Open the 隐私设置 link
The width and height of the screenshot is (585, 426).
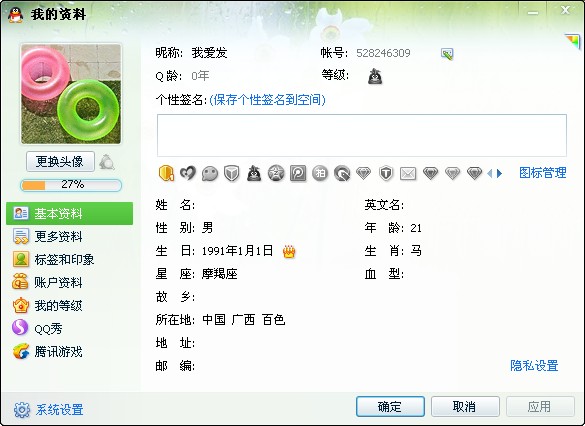click(x=534, y=366)
